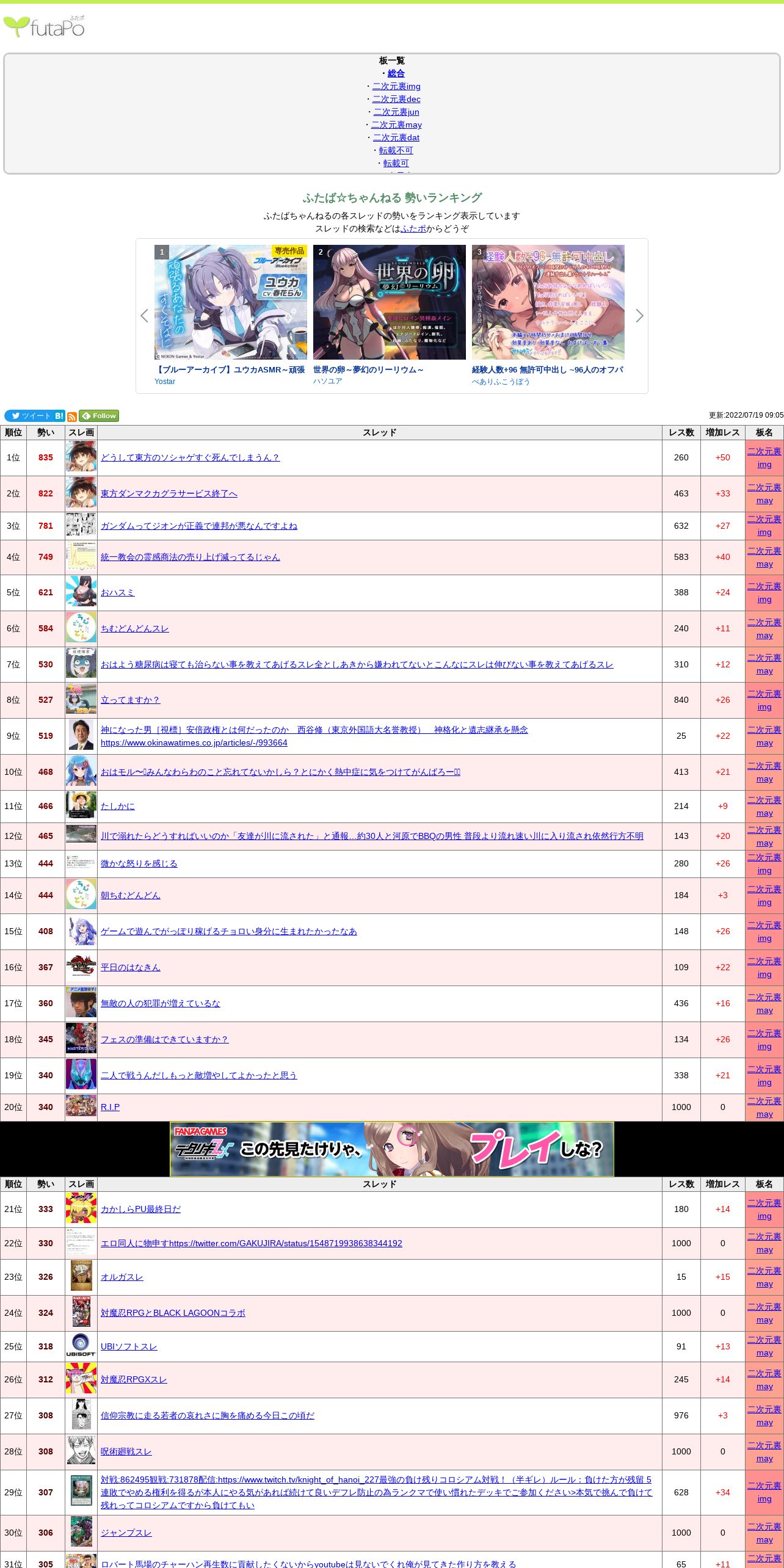Click the FANZA GAMES banner ad
Image resolution: width=784 pixels, height=1568 pixels.
(x=392, y=1149)
